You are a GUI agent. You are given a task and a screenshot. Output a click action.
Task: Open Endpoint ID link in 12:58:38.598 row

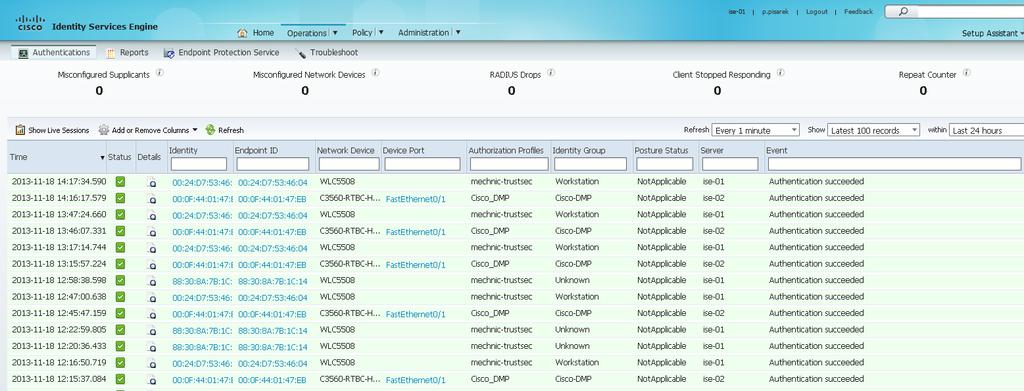272,281
